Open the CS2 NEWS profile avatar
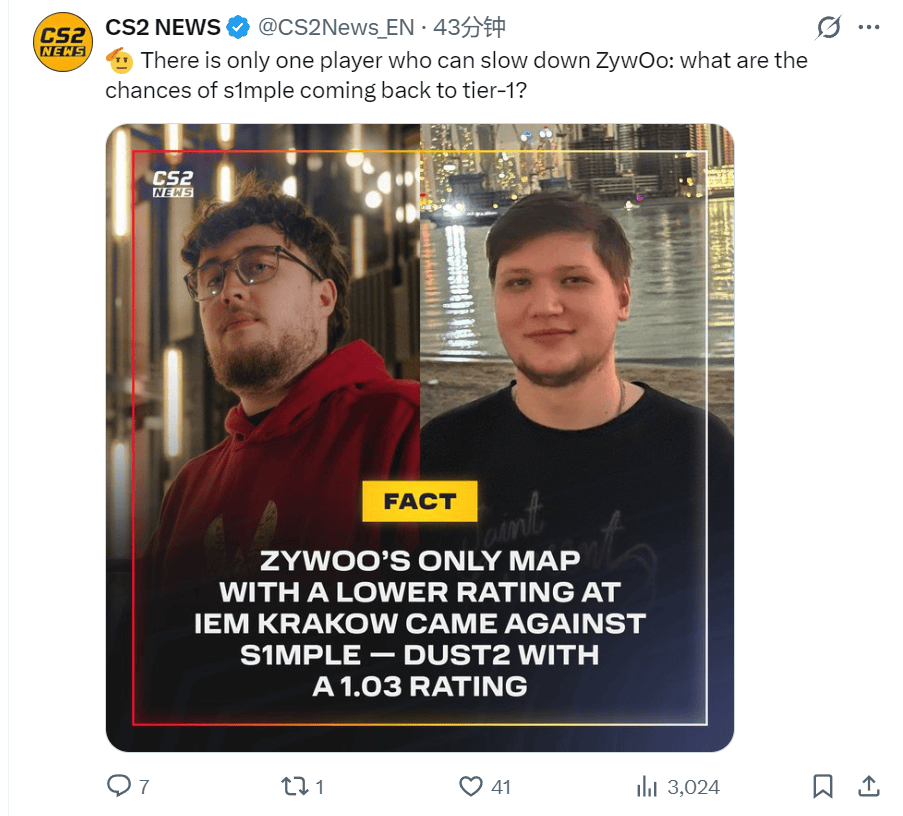 pyautogui.click(x=63, y=42)
